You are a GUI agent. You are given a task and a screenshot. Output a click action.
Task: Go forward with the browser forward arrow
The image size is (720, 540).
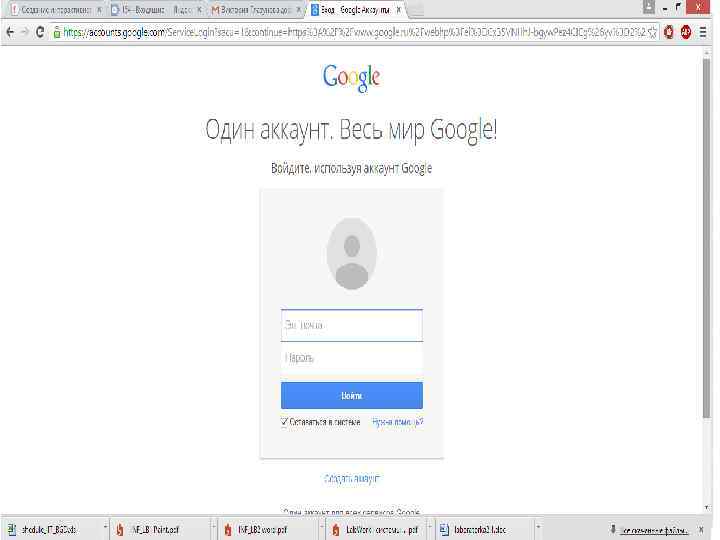click(x=25, y=32)
